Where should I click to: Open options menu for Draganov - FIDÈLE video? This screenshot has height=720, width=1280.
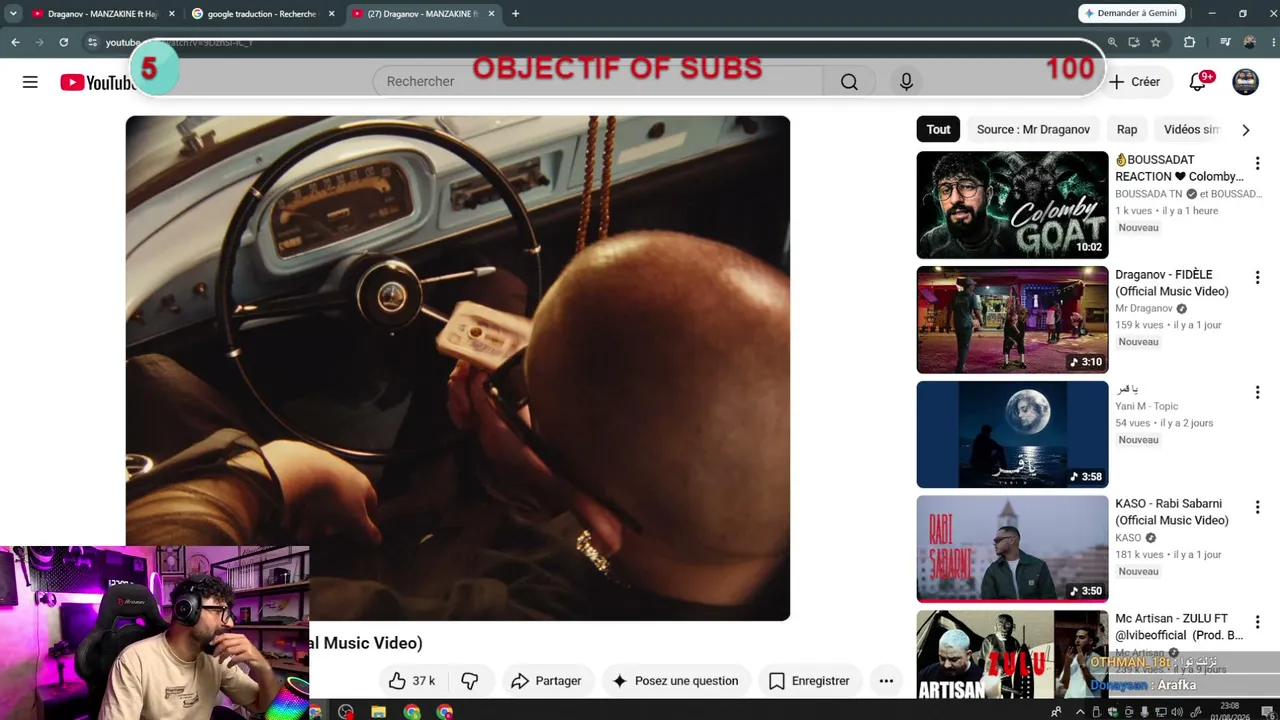[1257, 278]
